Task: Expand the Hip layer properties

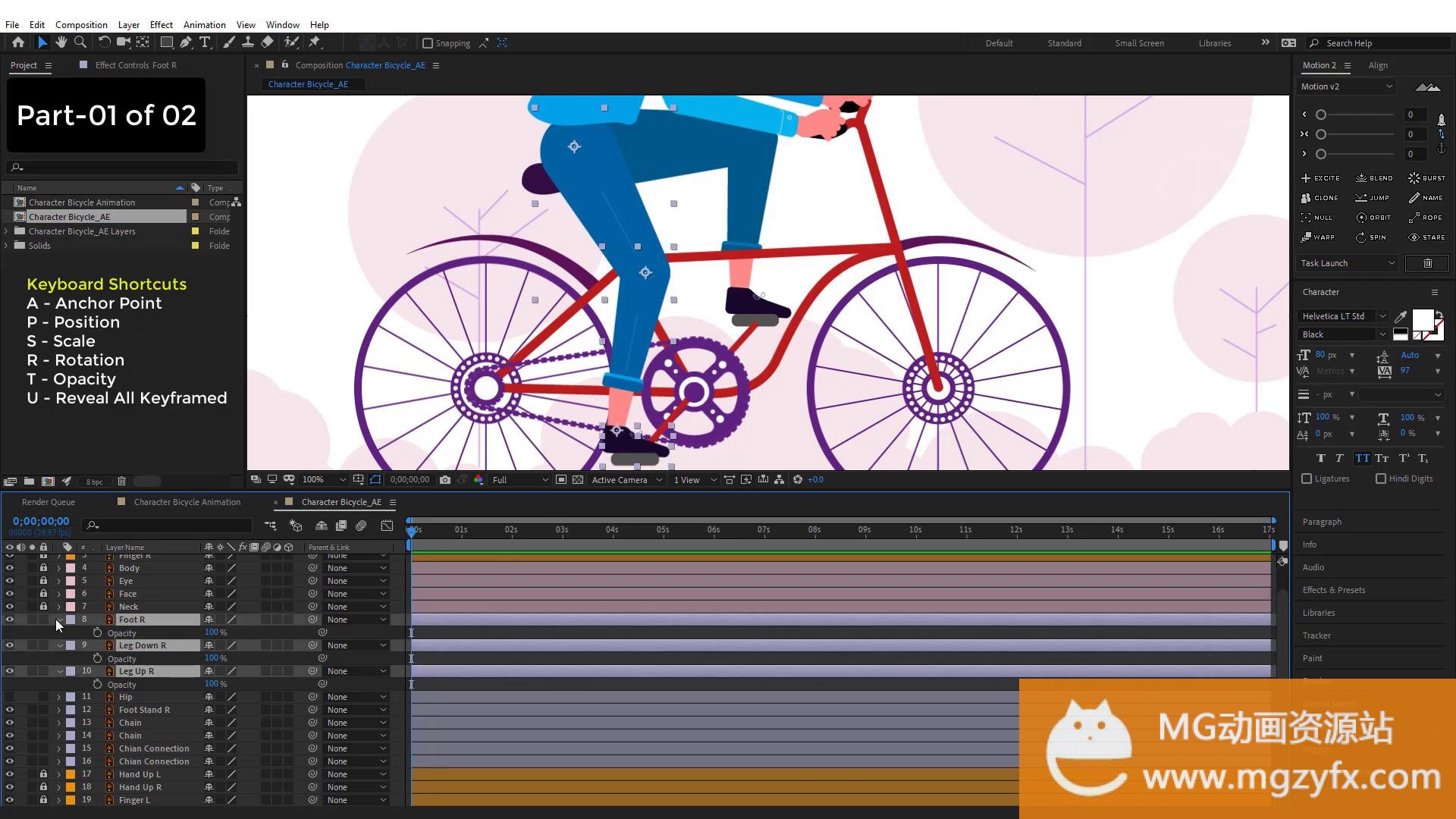Action: pos(59,697)
